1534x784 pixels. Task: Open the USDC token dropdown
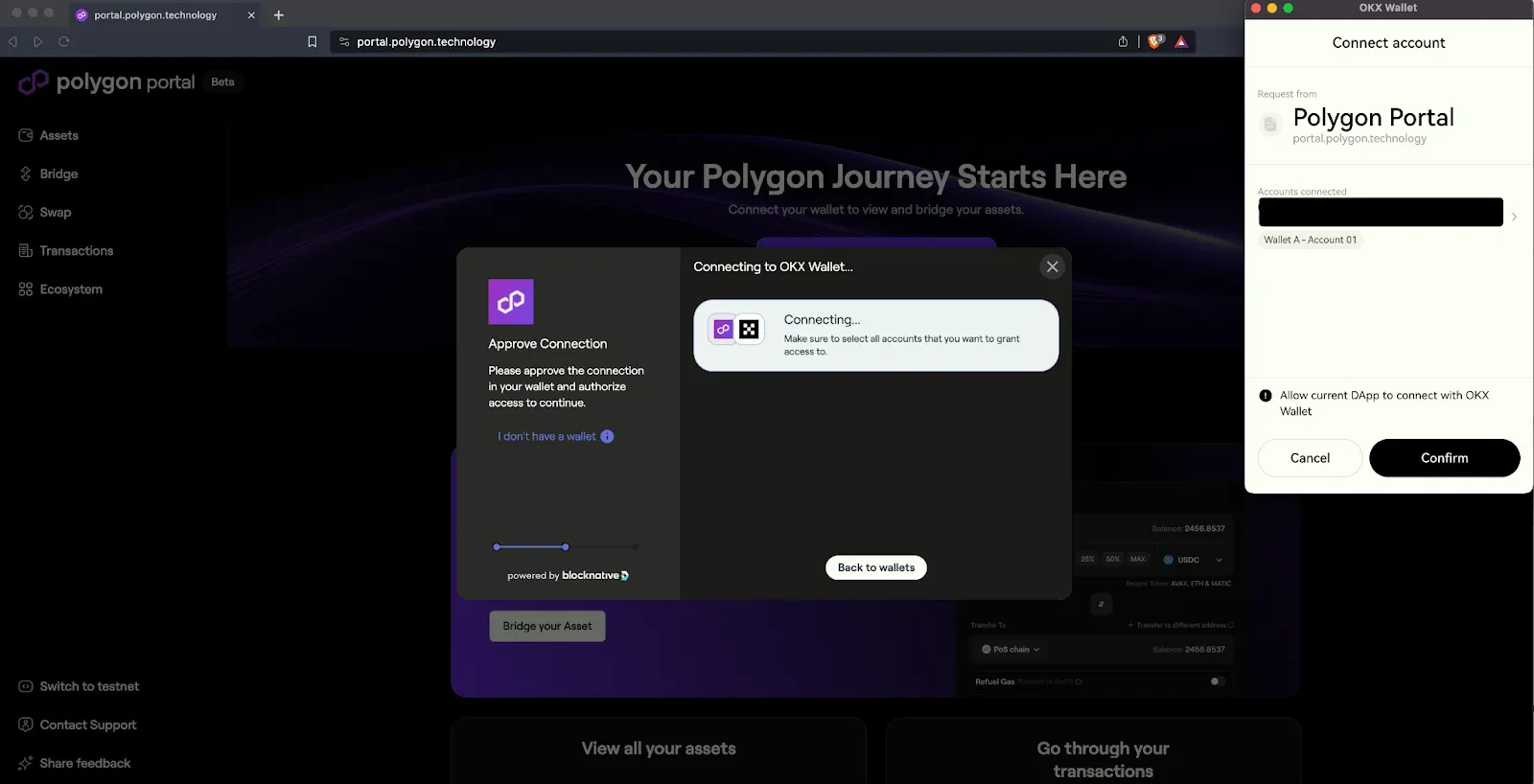point(1193,560)
